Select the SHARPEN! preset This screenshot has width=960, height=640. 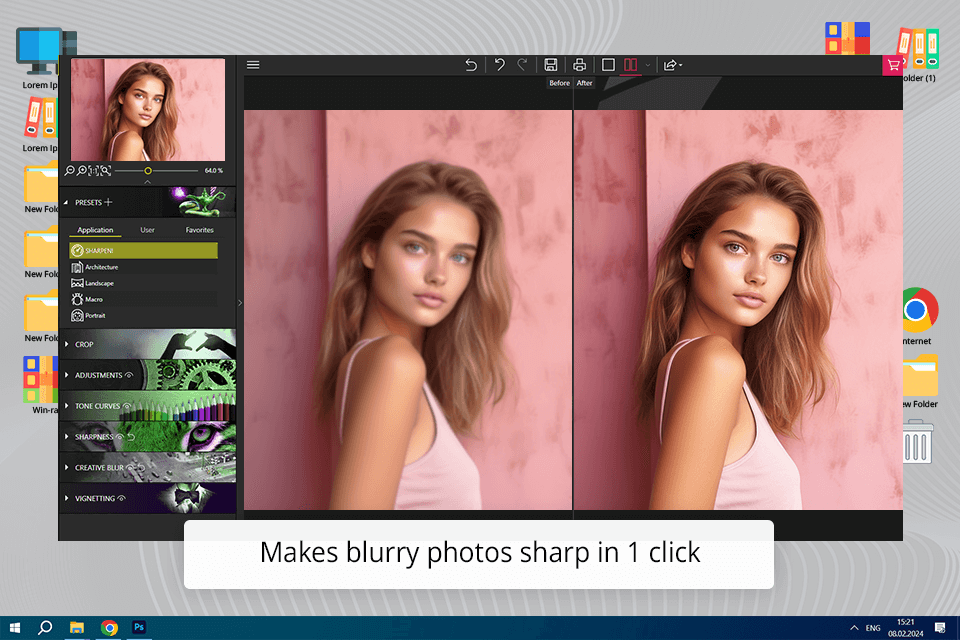pos(143,250)
